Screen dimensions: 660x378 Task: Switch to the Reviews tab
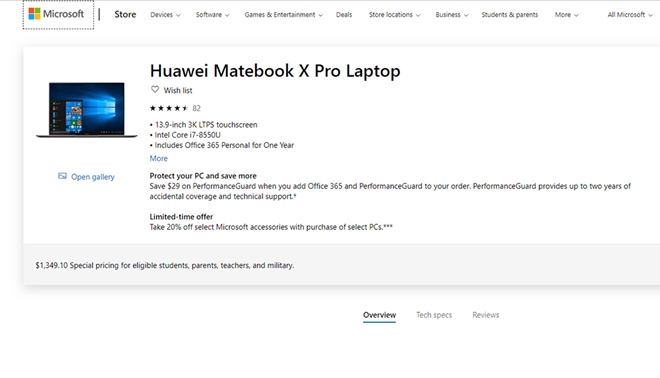click(x=485, y=315)
